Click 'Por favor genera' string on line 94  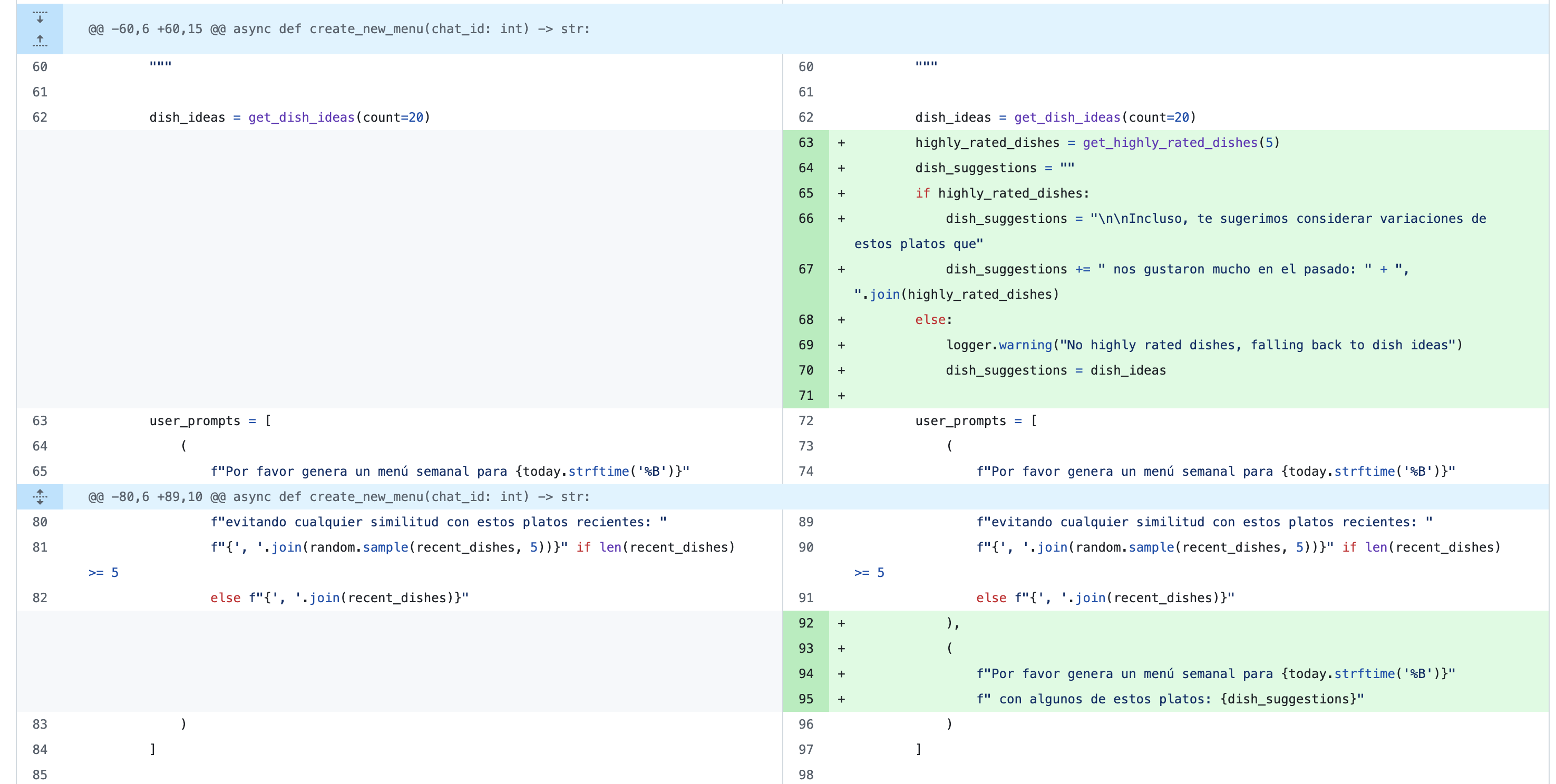tap(1052, 674)
